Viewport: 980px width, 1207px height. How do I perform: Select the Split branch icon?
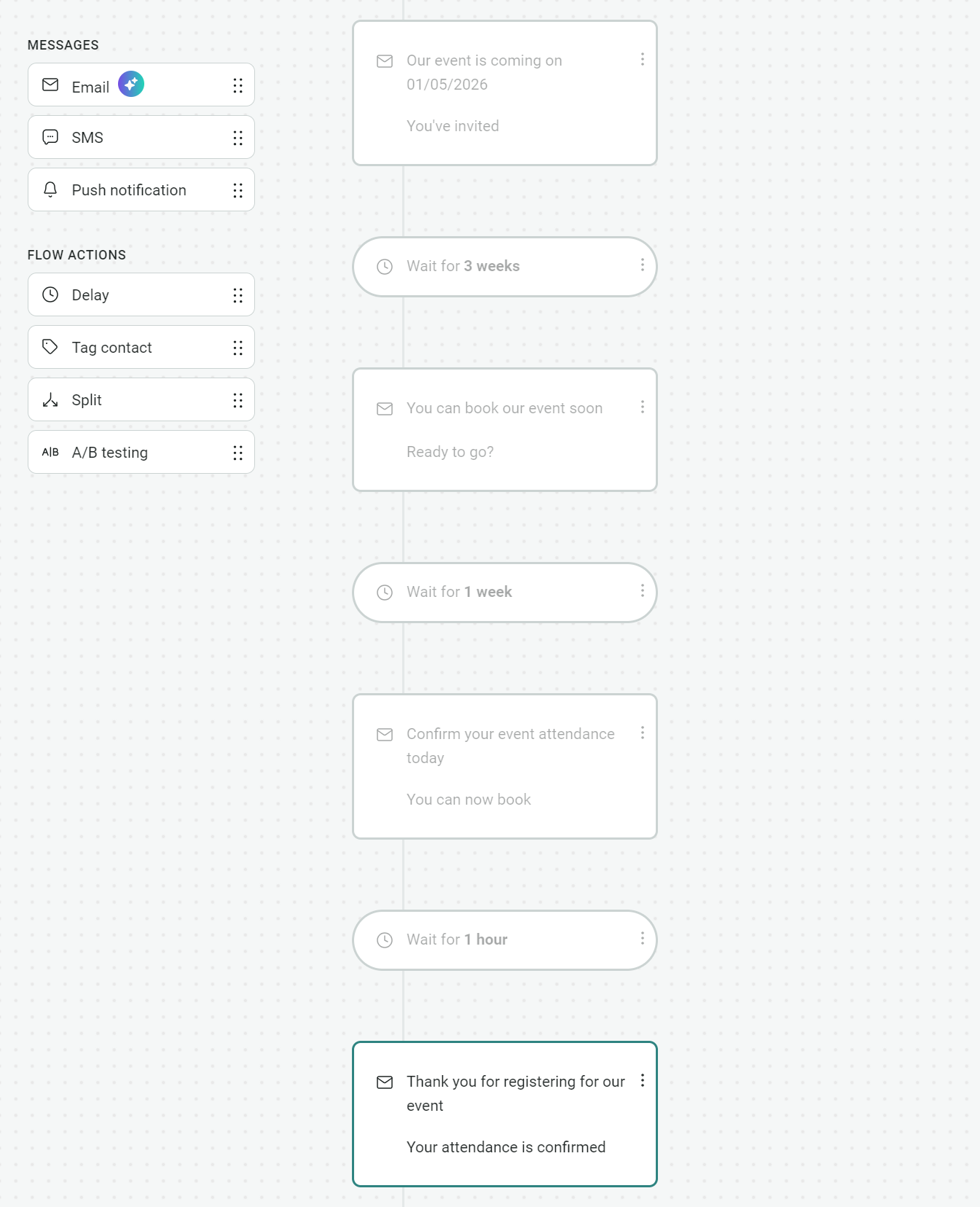[50, 399]
